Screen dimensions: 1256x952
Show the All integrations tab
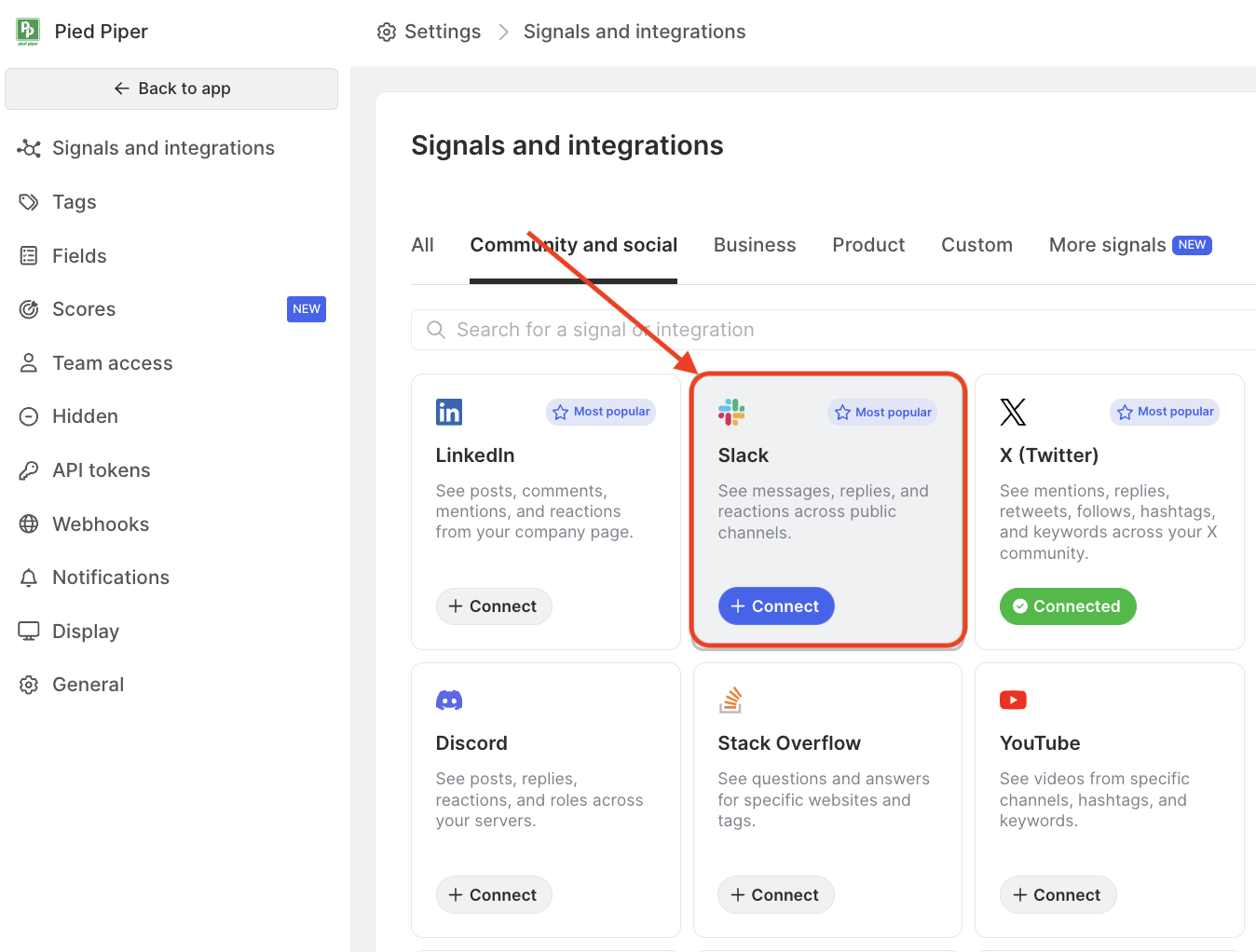[x=423, y=245]
